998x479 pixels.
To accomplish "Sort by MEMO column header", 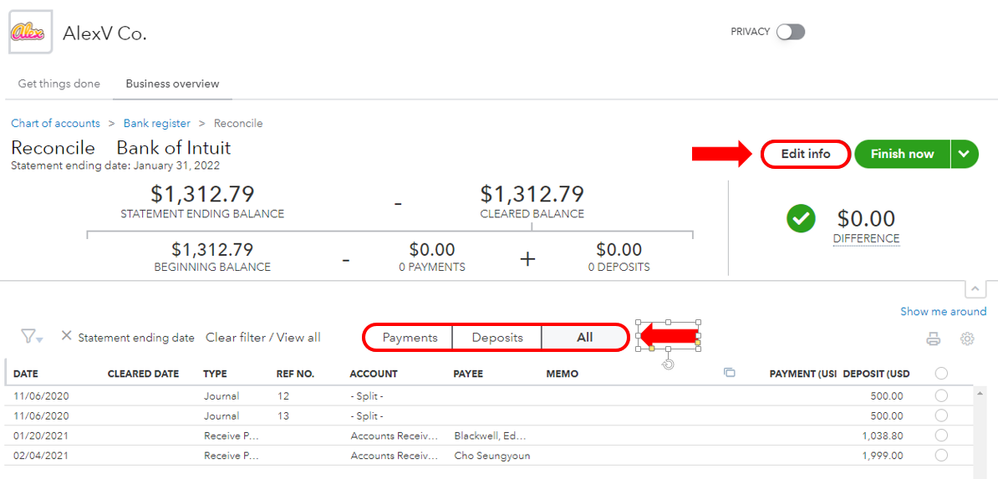I will (562, 374).
